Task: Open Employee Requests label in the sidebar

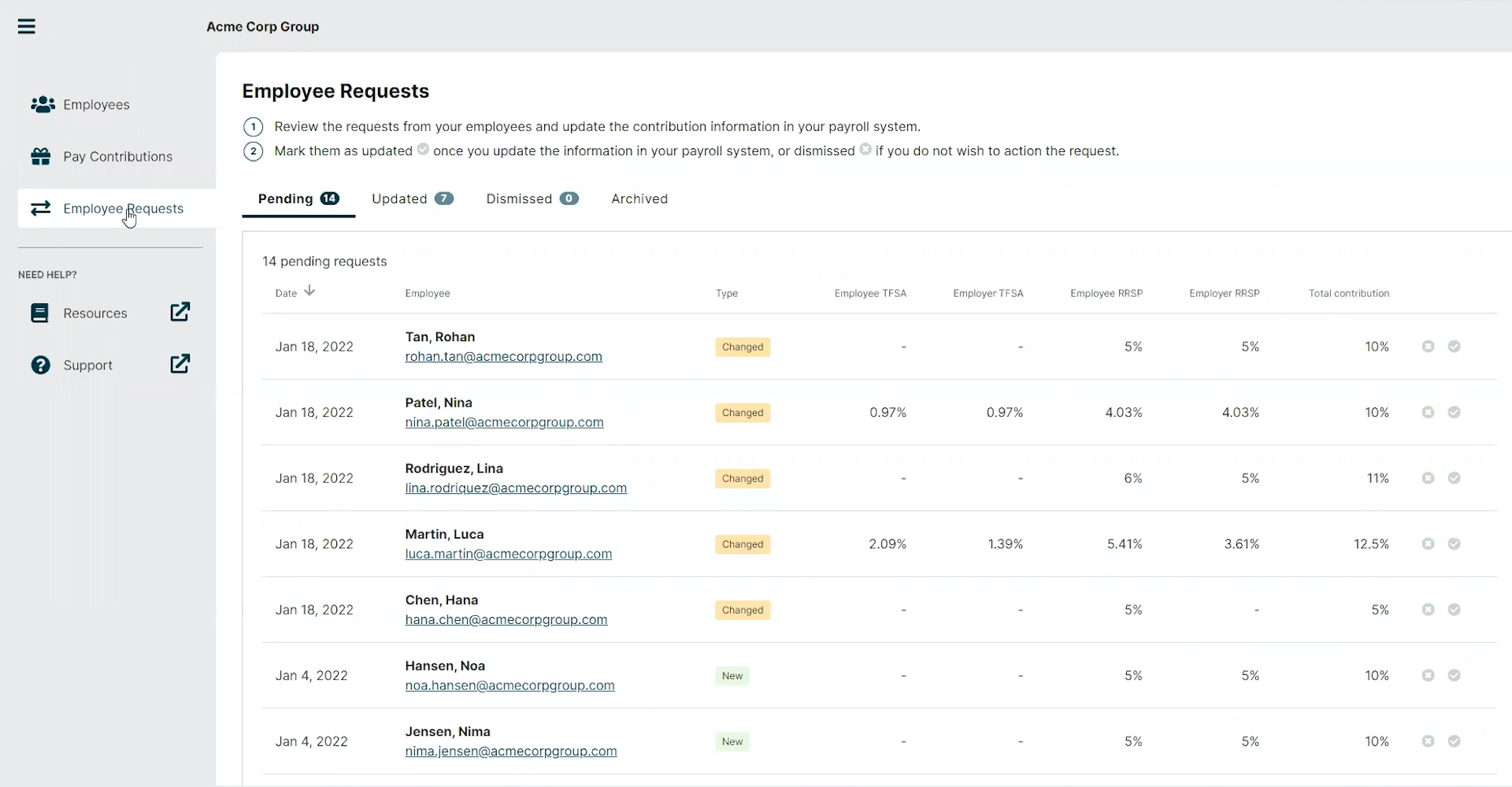Action: [123, 209]
